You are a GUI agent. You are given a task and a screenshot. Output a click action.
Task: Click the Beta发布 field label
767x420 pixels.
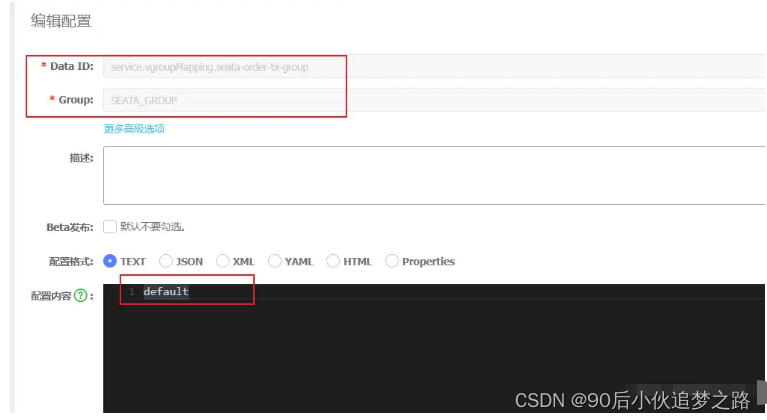pyautogui.click(x=70, y=227)
